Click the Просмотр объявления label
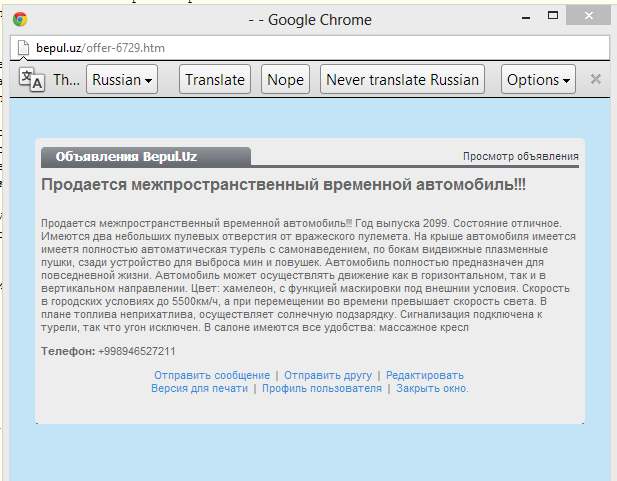 520,157
